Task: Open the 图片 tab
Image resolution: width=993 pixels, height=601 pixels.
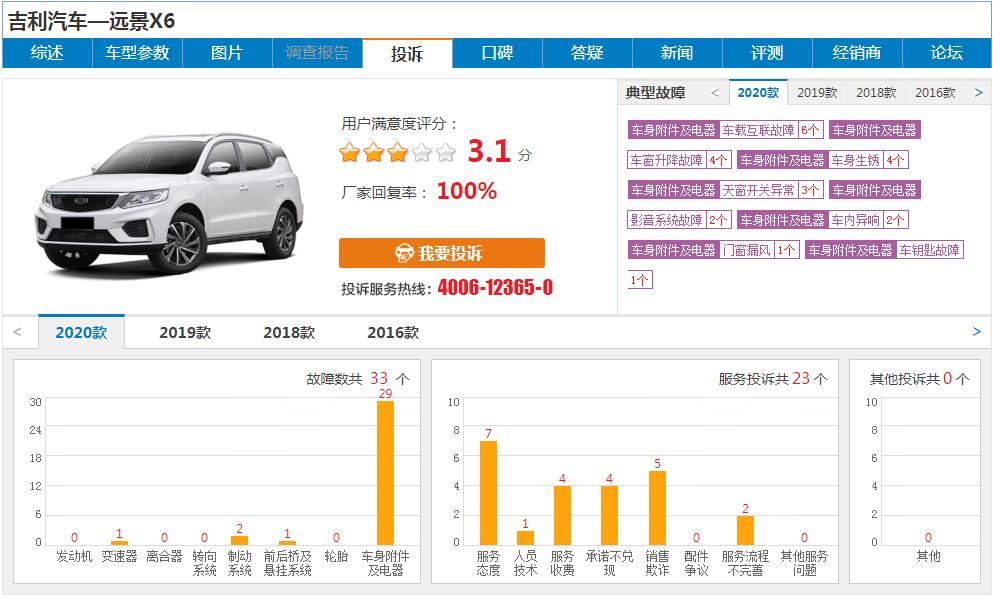Action: tap(227, 53)
